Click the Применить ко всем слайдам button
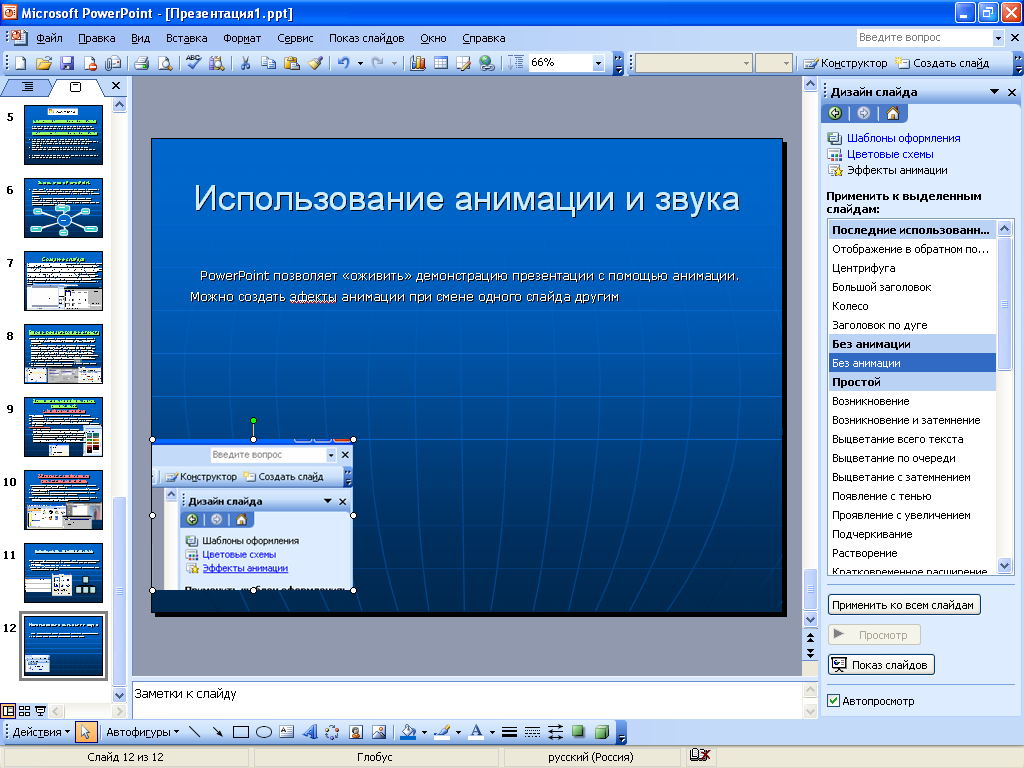This screenshot has height=768, width=1024. click(904, 605)
